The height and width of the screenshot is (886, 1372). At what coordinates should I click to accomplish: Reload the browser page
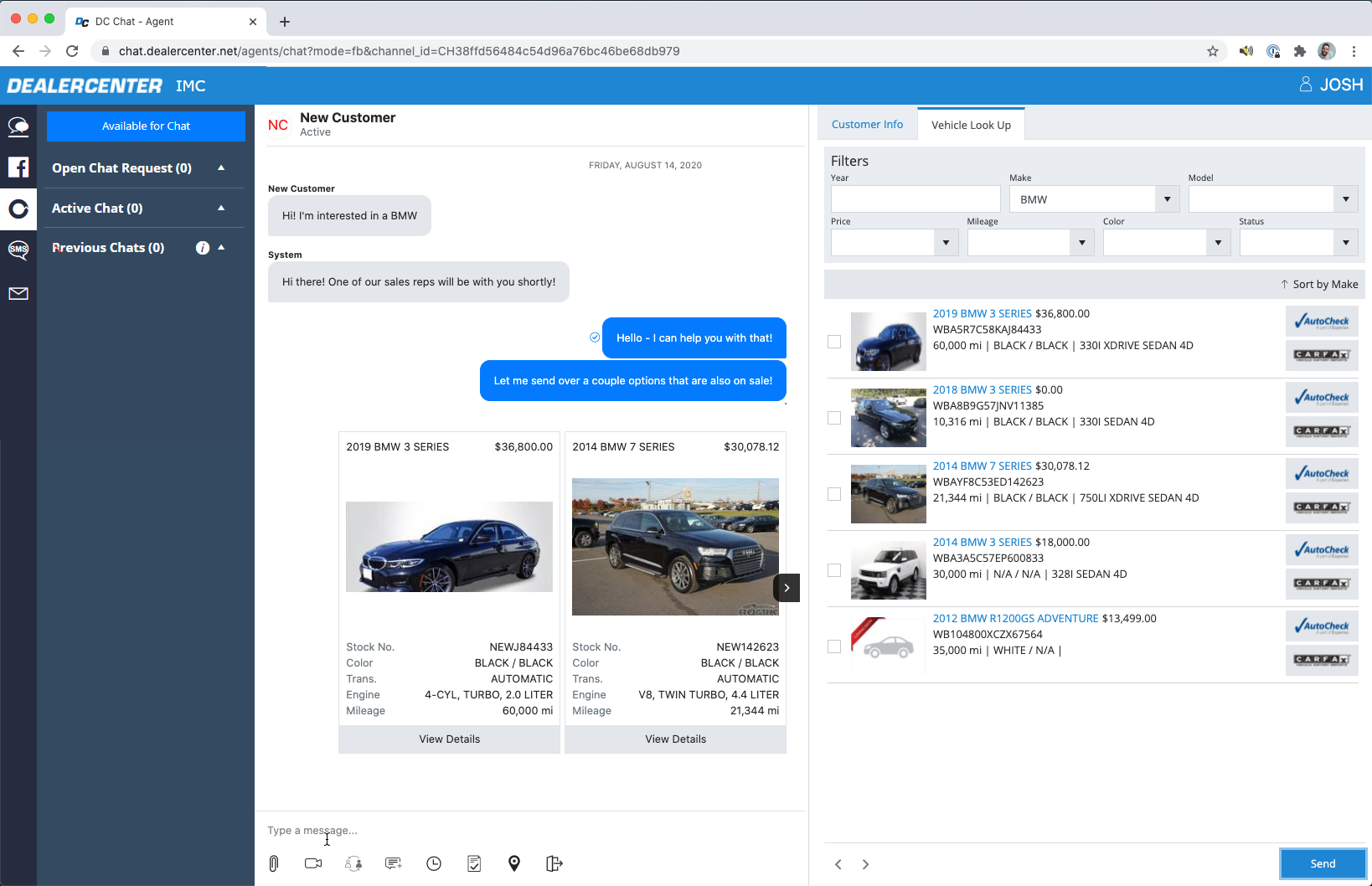[x=72, y=51]
